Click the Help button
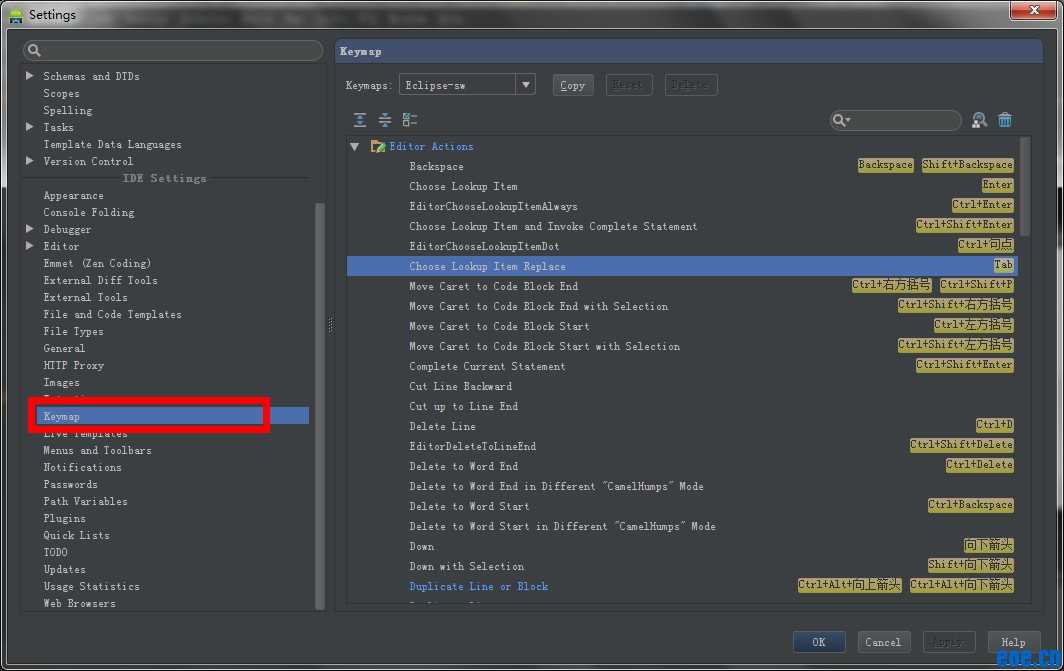Image resolution: width=1064 pixels, height=671 pixels. coord(1013,641)
